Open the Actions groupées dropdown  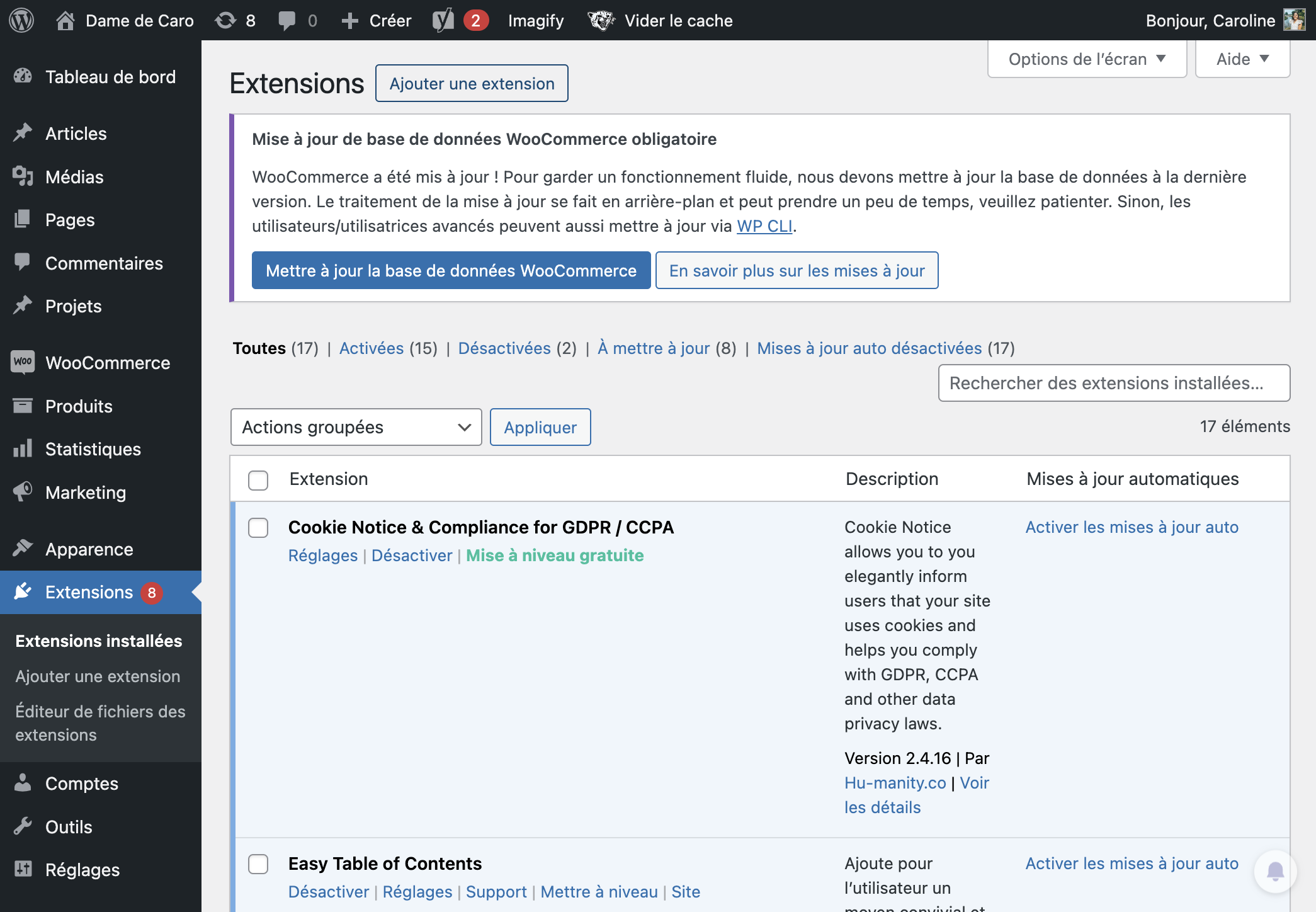(x=356, y=427)
